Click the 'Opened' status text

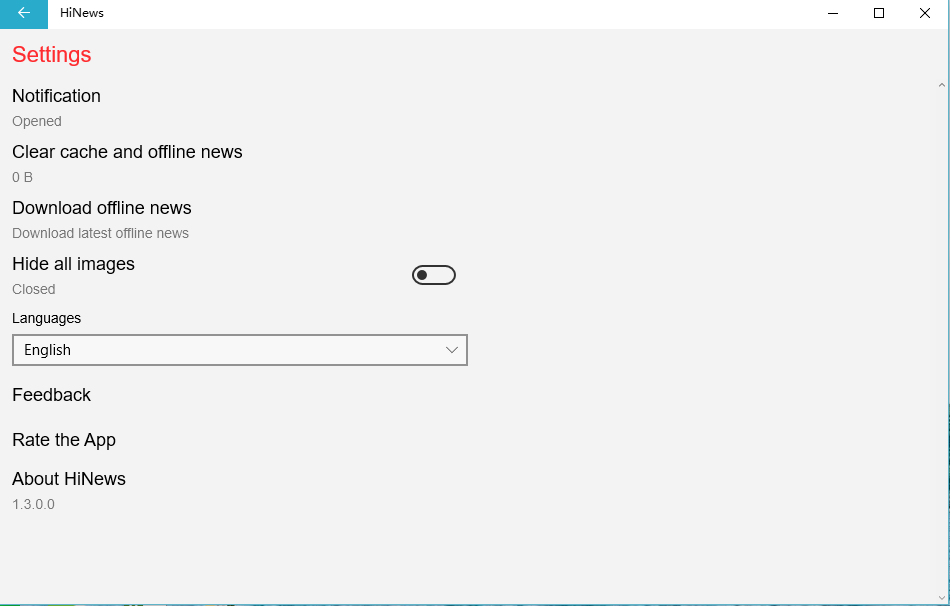37,121
